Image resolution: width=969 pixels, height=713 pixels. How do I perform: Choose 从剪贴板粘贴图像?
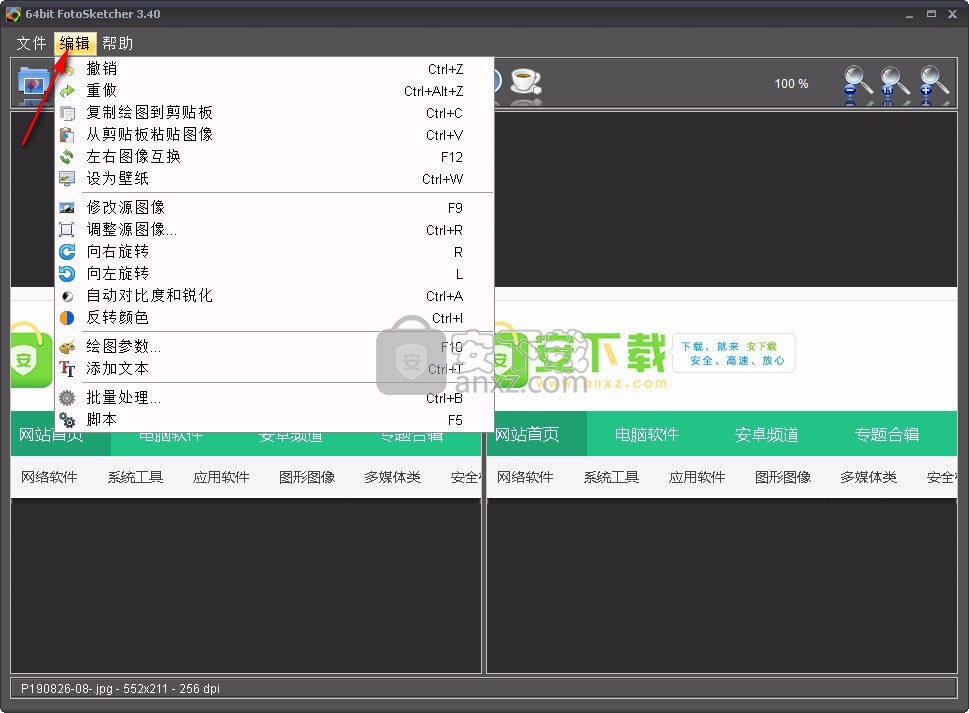(274, 135)
